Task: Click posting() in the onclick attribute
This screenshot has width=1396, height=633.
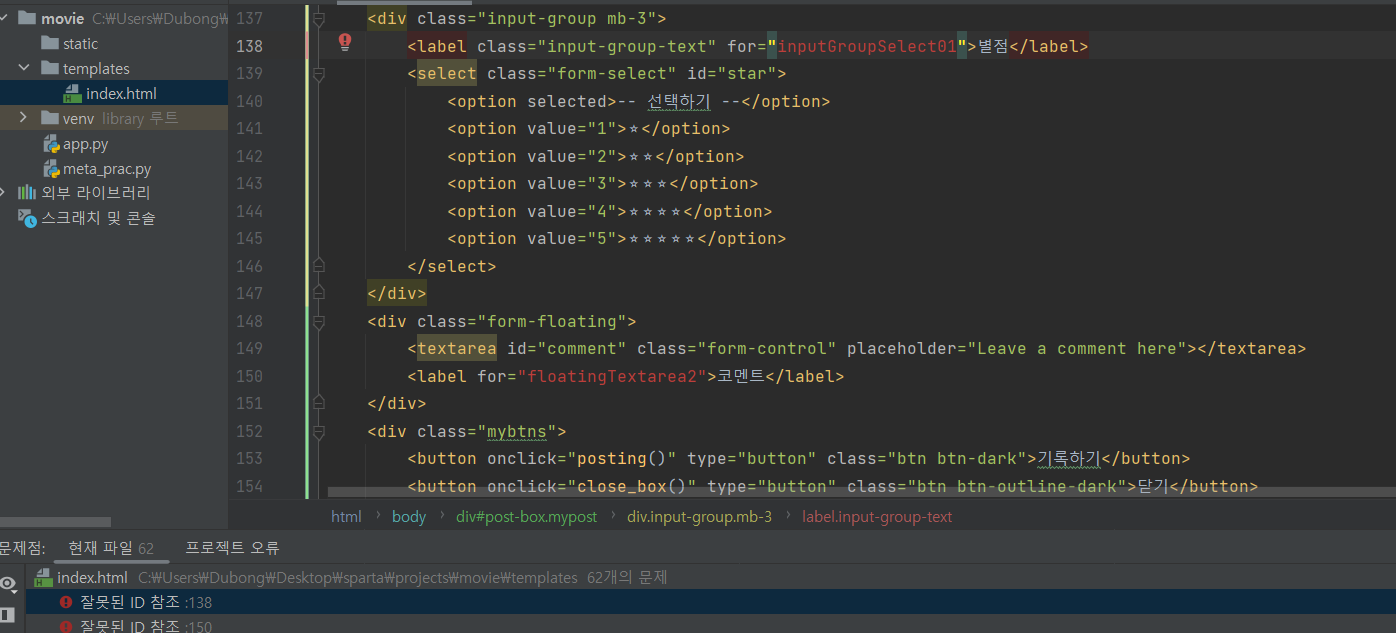Action: point(621,458)
